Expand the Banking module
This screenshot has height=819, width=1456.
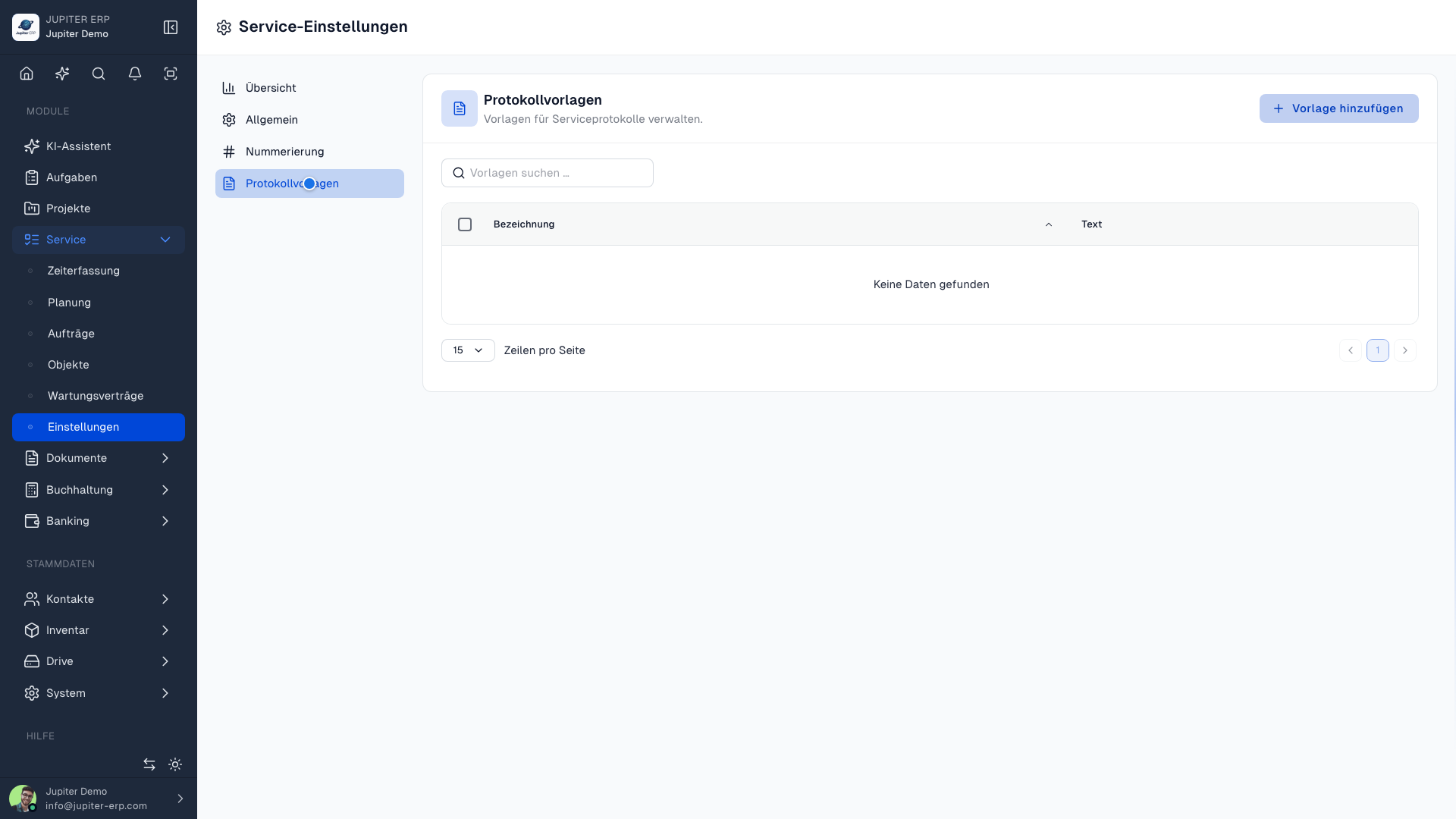[99, 521]
